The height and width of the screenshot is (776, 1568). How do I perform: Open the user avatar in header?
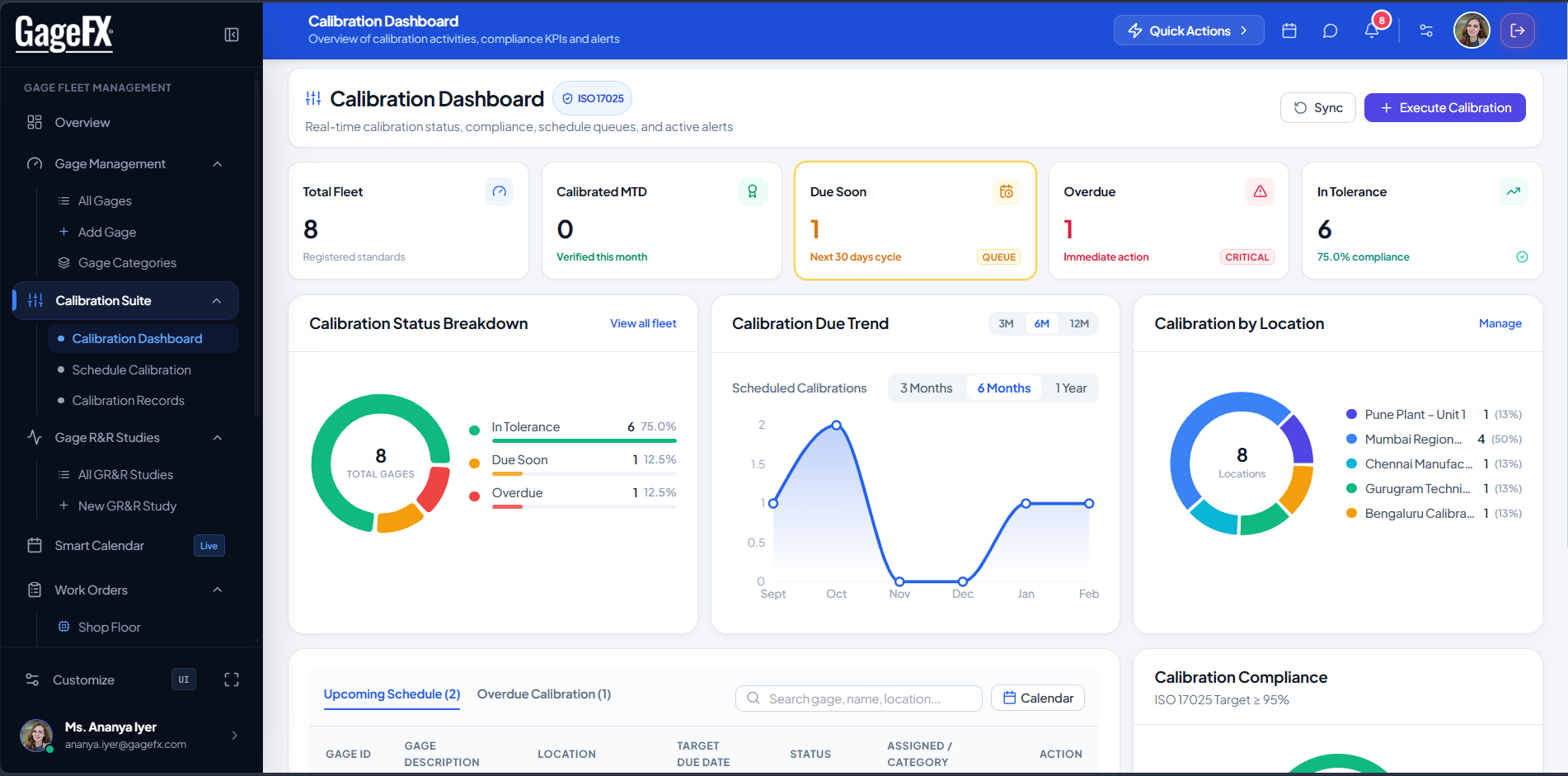[1472, 31]
